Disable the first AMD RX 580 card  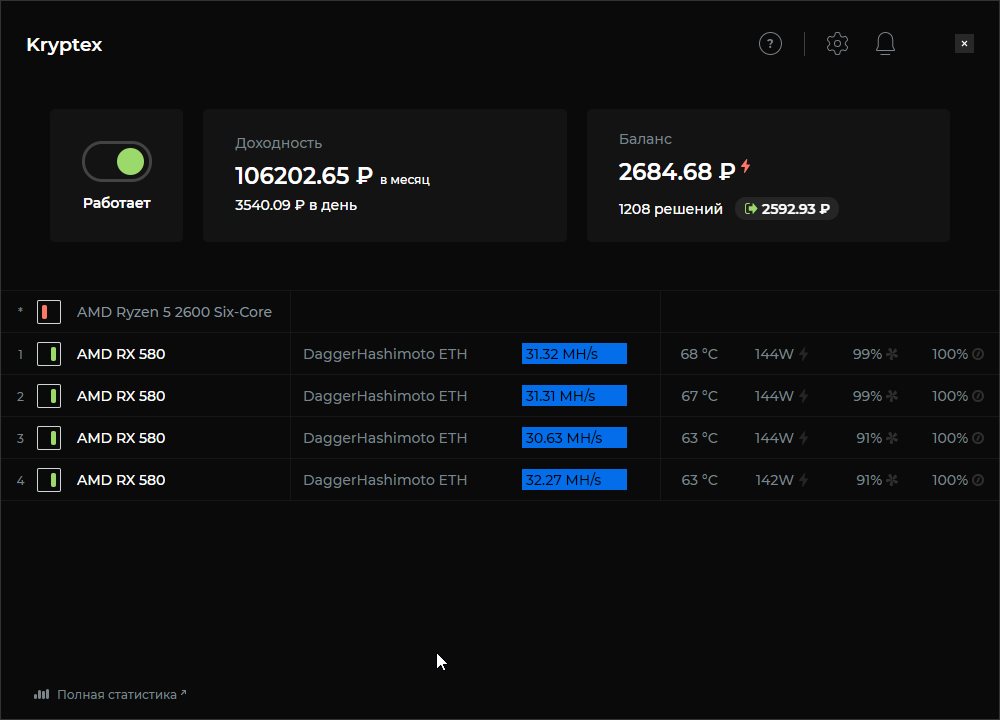point(49,354)
